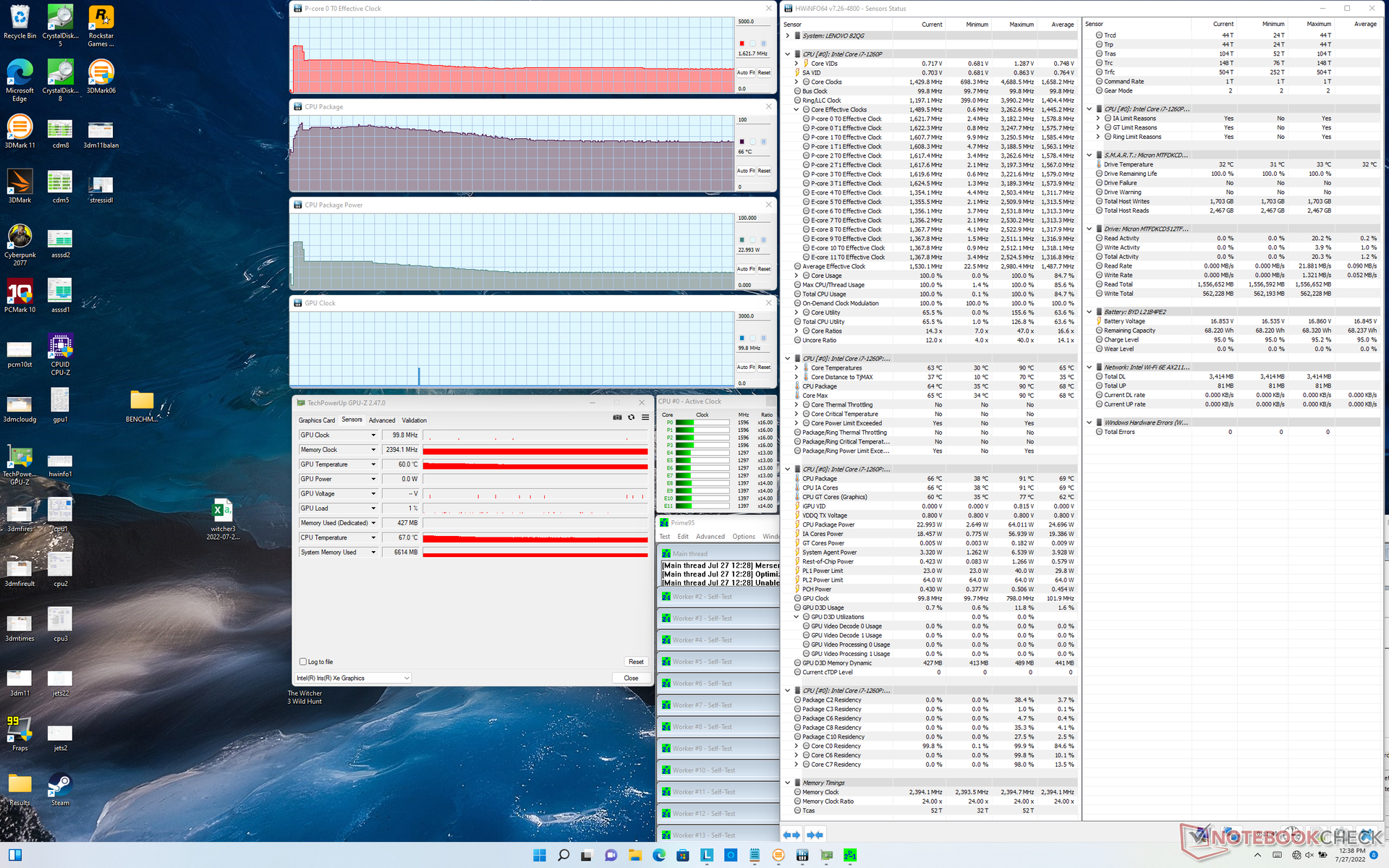Click GPU-Z refresh icon
The width and height of the screenshot is (1389, 868).
[631, 417]
